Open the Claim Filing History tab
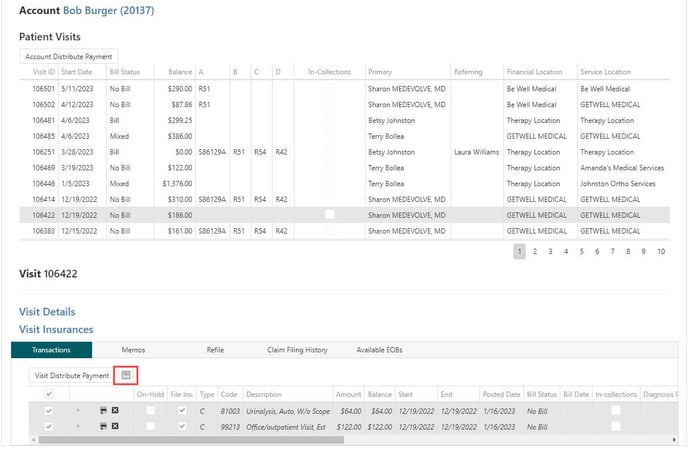The width and height of the screenshot is (688, 453). pyautogui.click(x=297, y=350)
